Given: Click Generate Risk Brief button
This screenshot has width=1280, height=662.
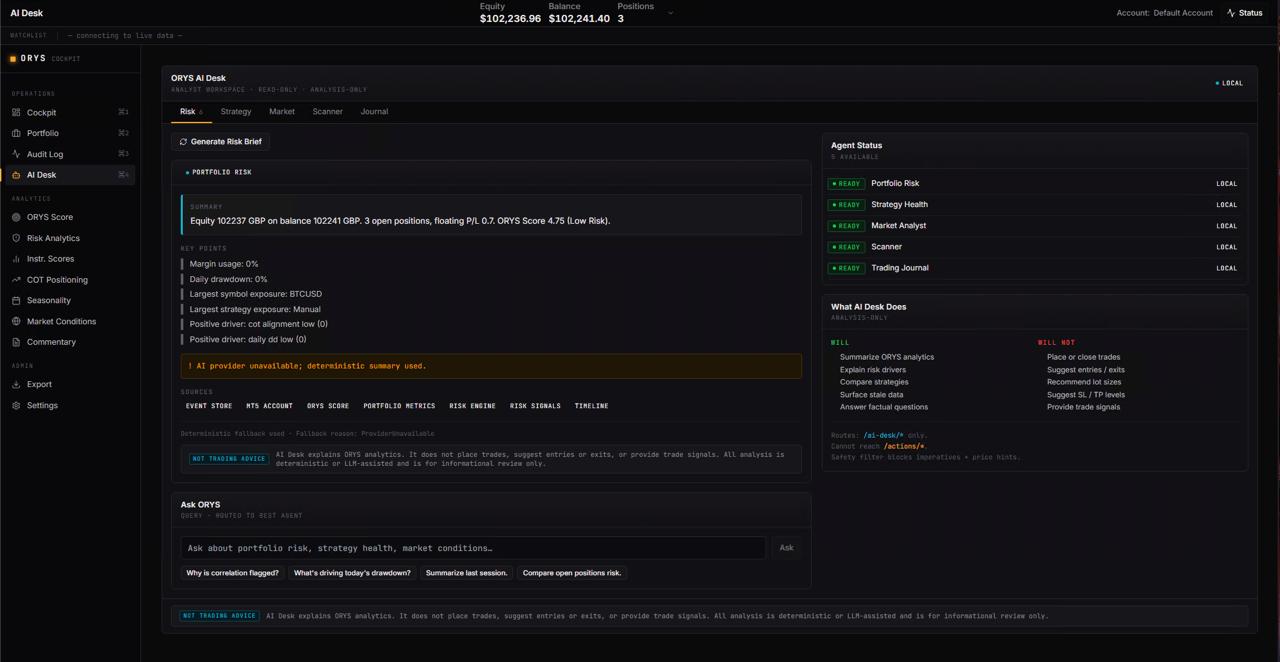Looking at the screenshot, I should (221, 142).
